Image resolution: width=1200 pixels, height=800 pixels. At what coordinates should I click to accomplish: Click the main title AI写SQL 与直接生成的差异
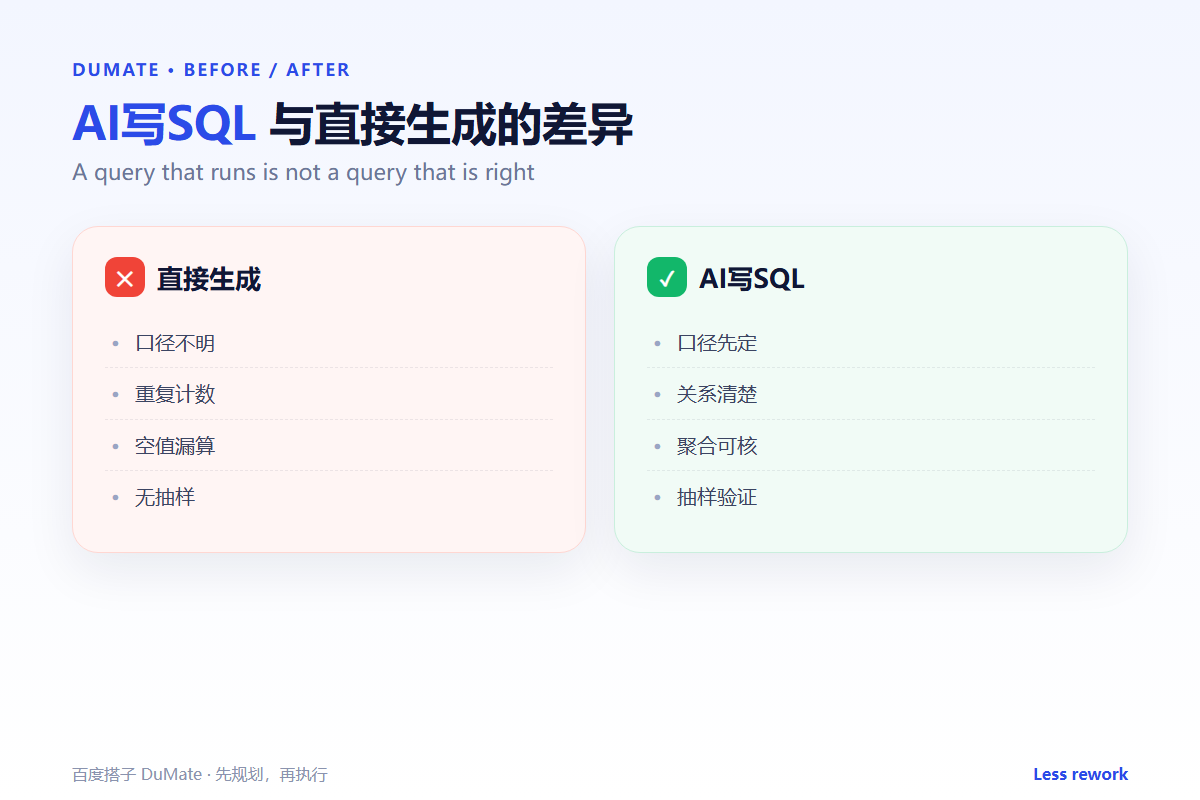coord(352,126)
